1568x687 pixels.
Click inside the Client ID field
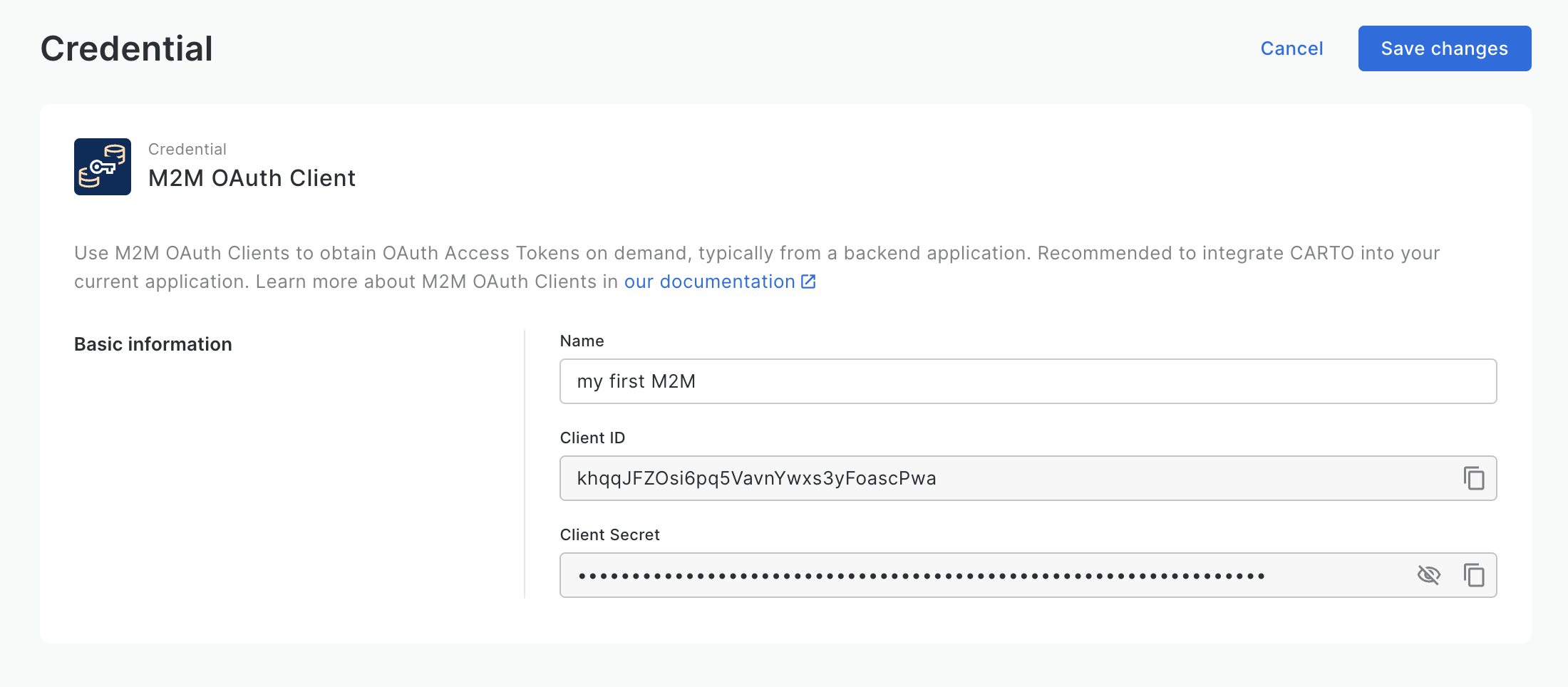coord(998,478)
